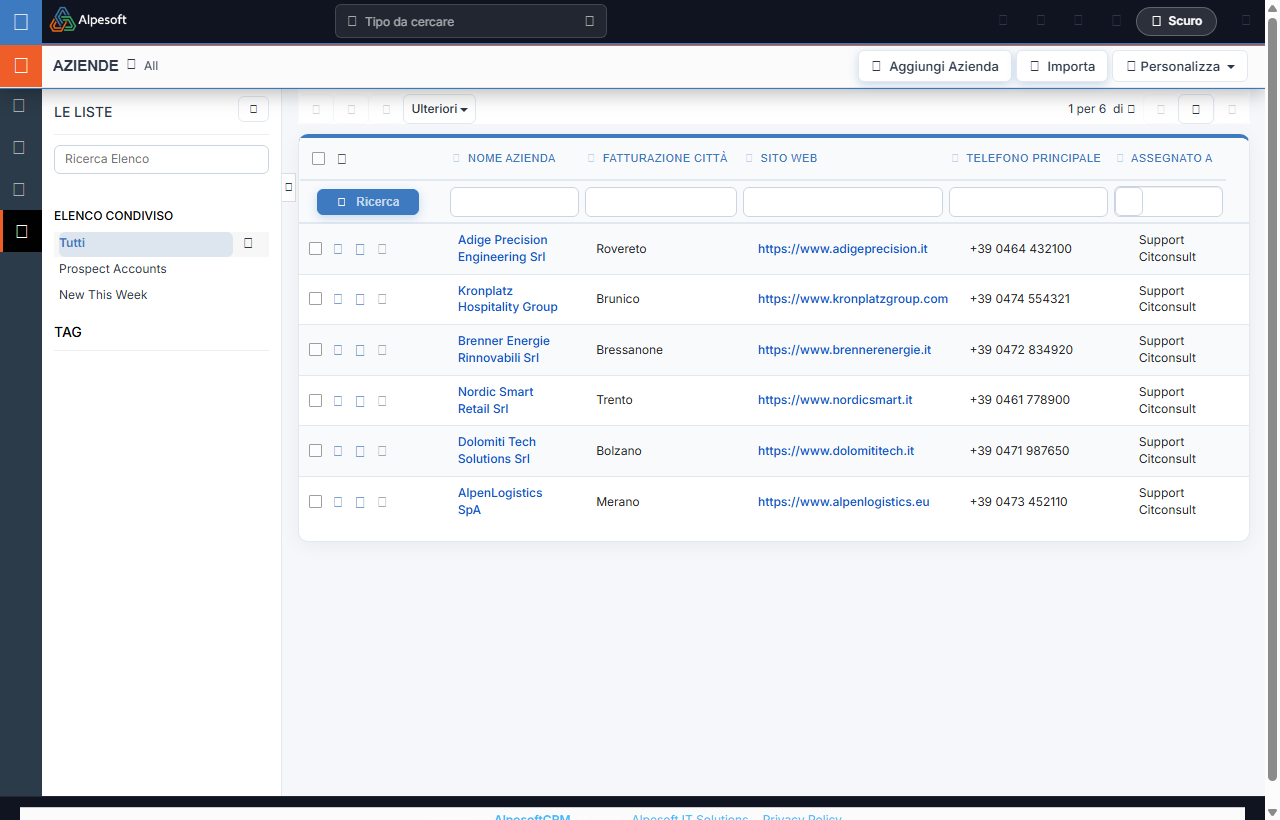Click the icon next to the Tutti list
Viewport: 1280px width, 820px height.
(x=249, y=243)
